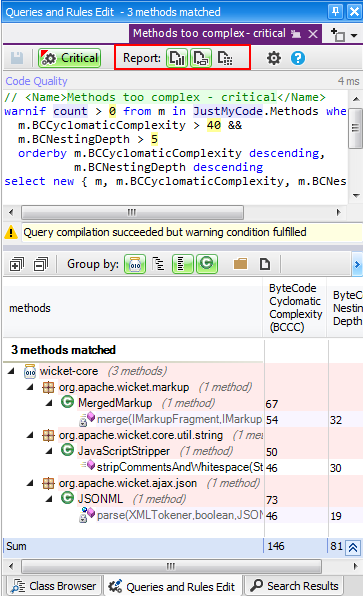Viewport: 363px width, 596px height.
Task: Switch to the Class Browser tab
Action: 54,586
